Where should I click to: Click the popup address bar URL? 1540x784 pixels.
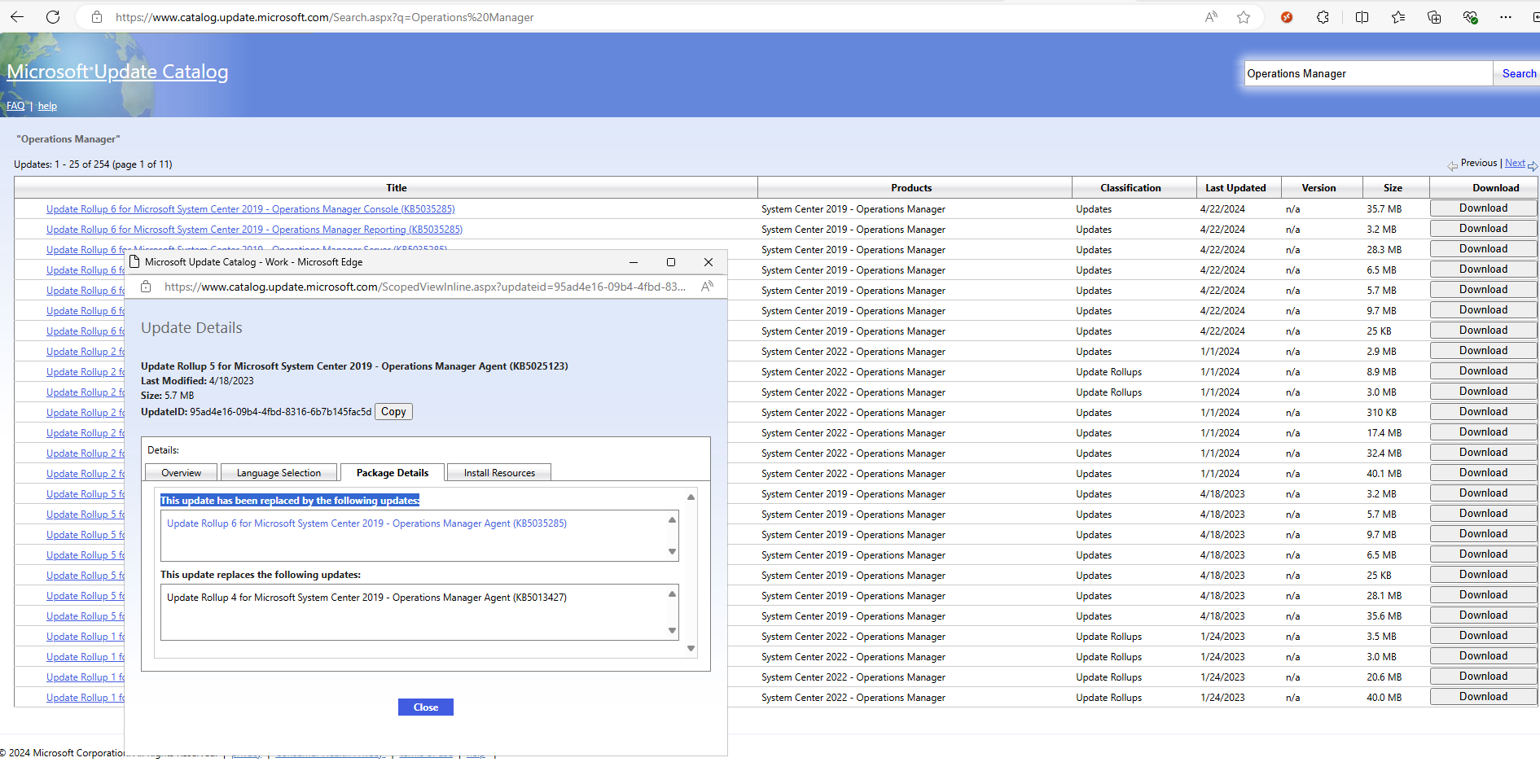point(424,287)
